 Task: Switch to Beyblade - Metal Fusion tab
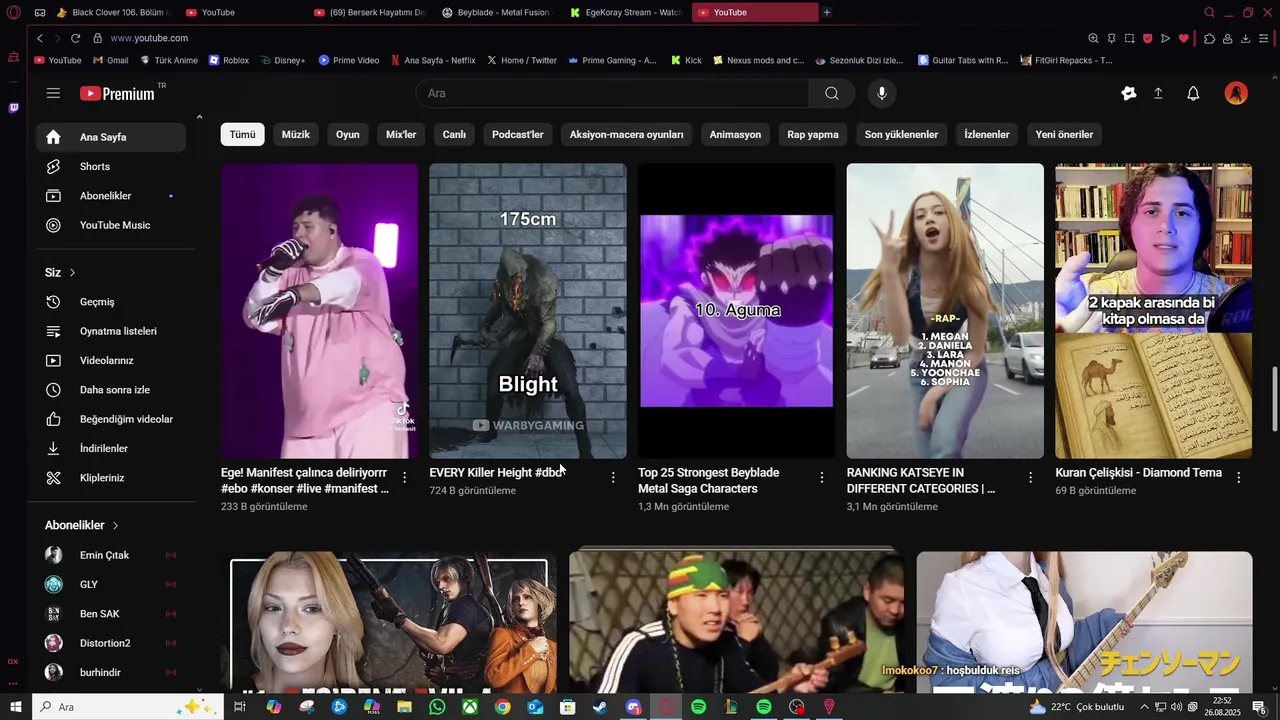click(496, 12)
